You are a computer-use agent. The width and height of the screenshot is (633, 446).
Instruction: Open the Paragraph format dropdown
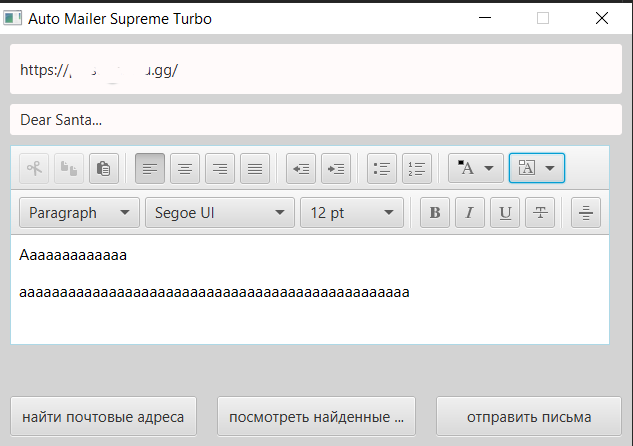pyautogui.click(x=79, y=213)
